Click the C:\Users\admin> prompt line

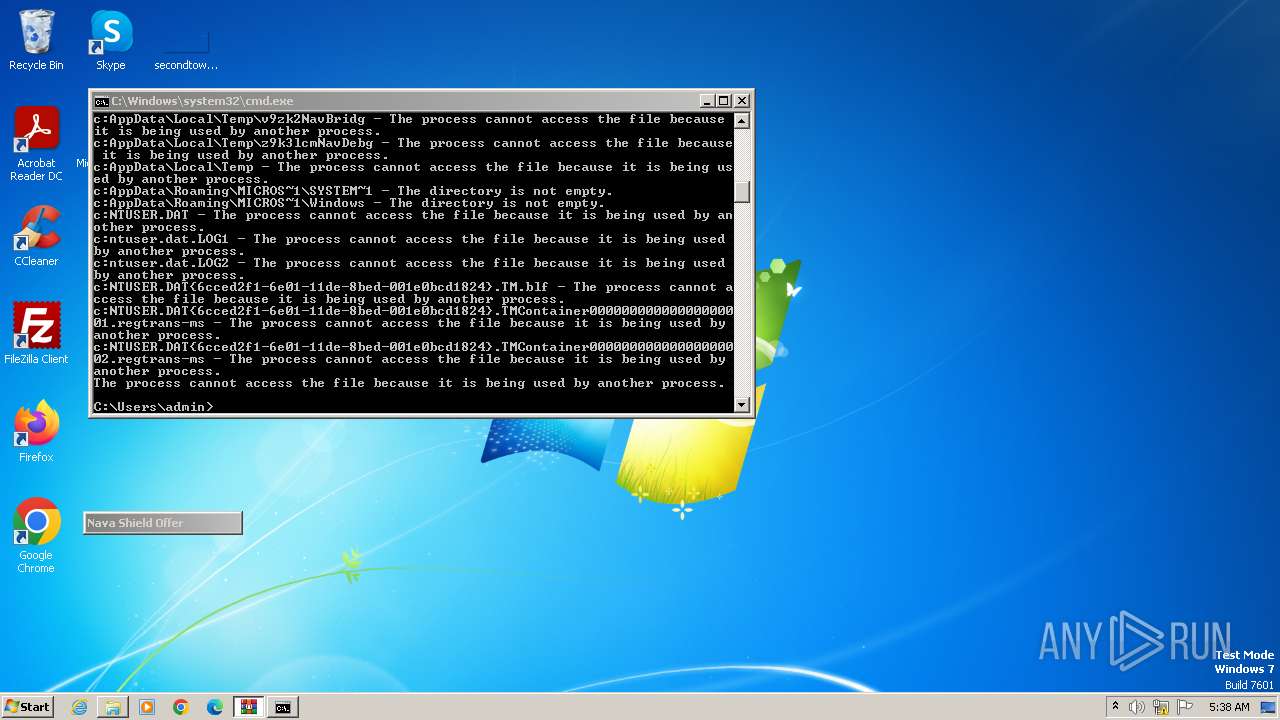[153, 407]
